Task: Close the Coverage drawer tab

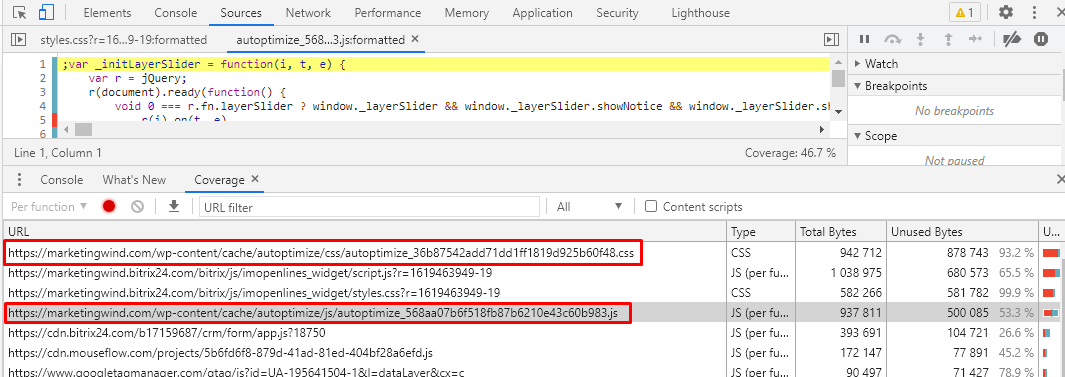Action: pos(255,179)
